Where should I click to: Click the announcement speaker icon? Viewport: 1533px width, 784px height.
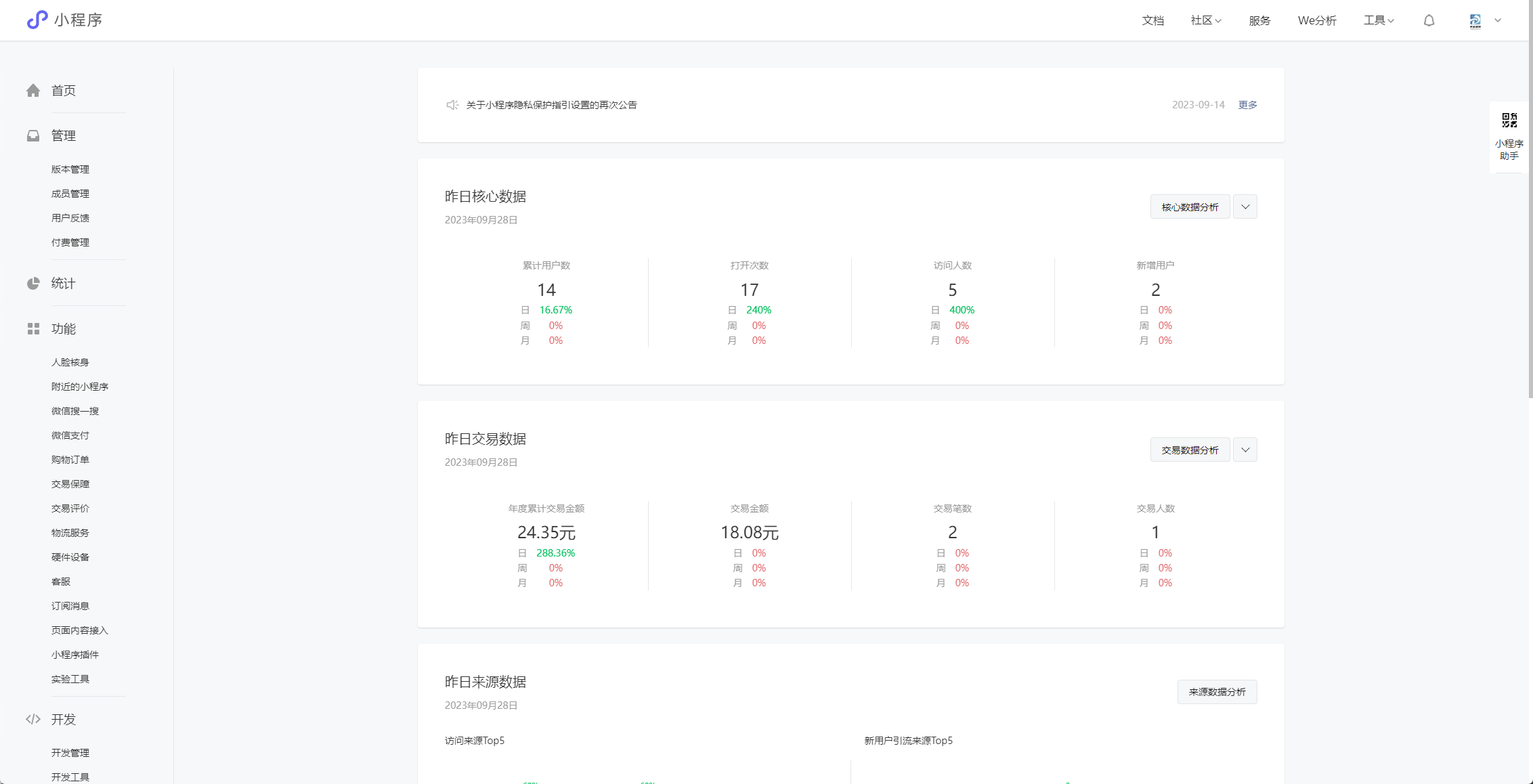point(452,105)
